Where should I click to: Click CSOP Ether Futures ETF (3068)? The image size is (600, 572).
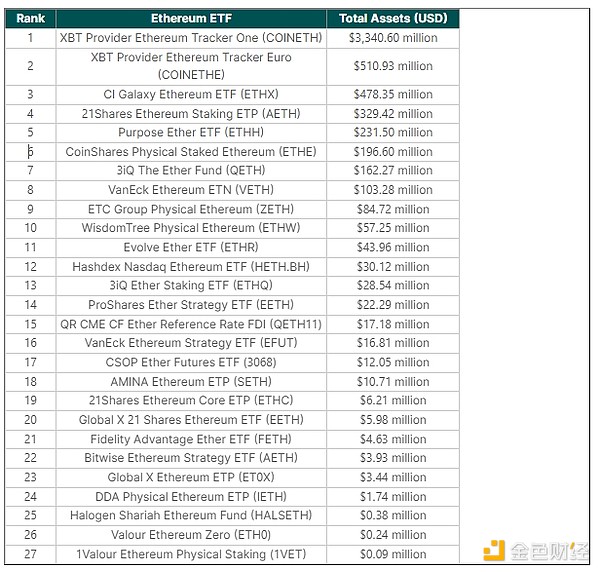point(191,362)
